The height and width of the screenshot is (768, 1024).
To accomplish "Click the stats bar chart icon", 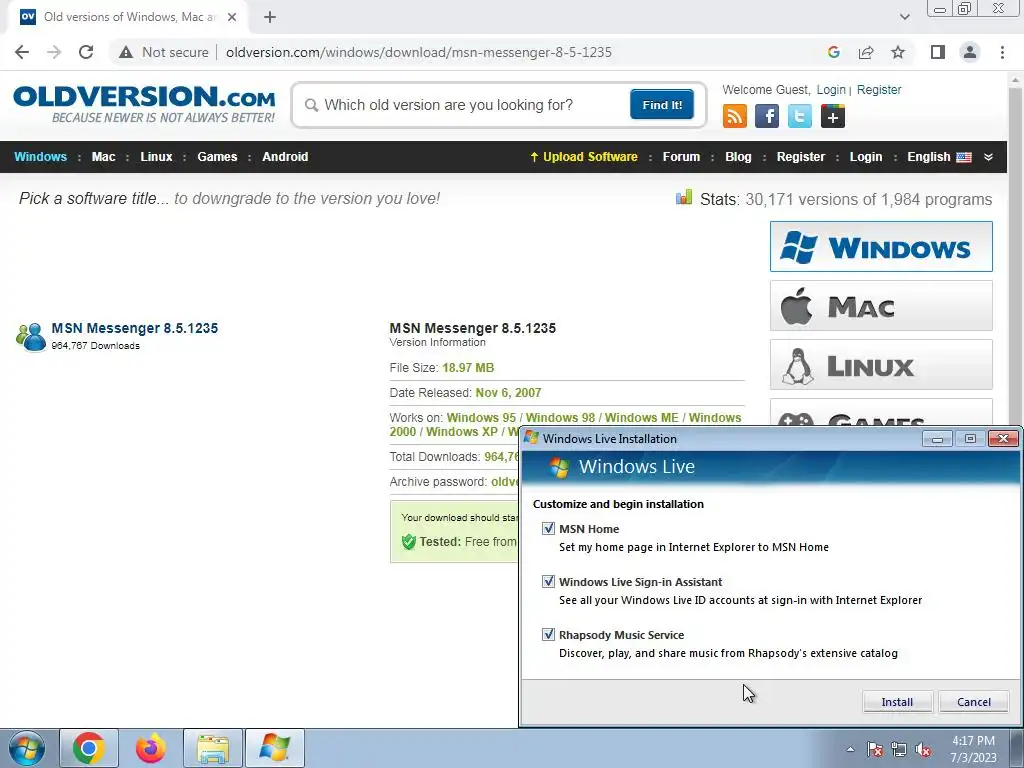I will [684, 197].
